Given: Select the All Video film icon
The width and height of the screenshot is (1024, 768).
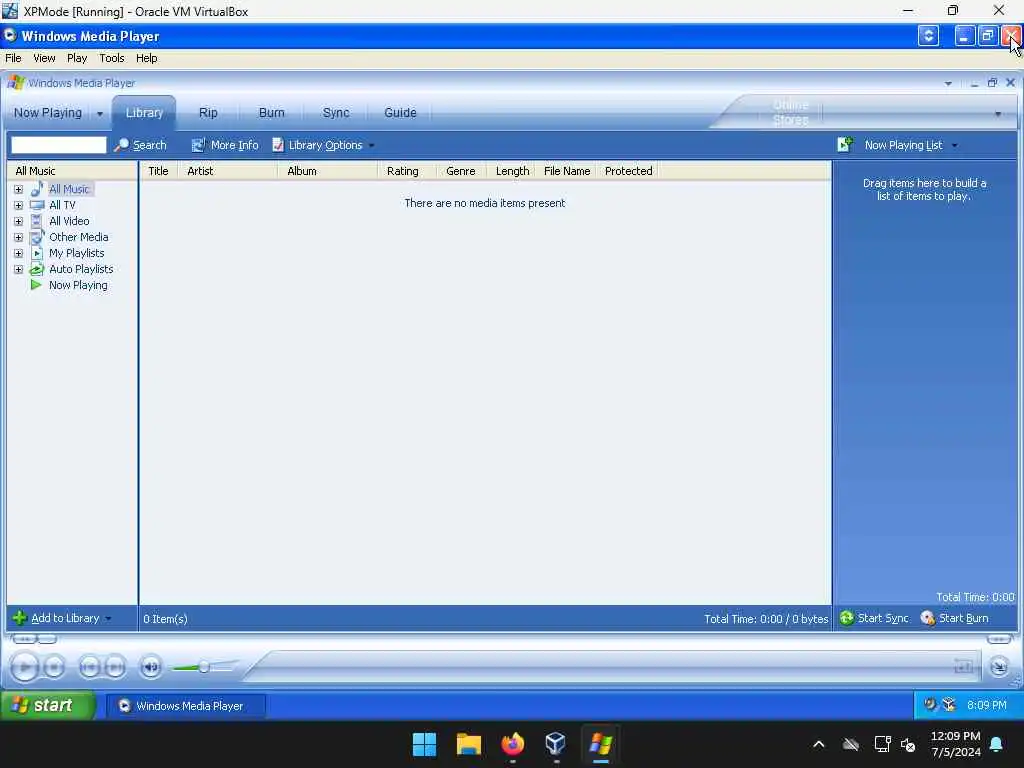Looking at the screenshot, I should (37, 221).
